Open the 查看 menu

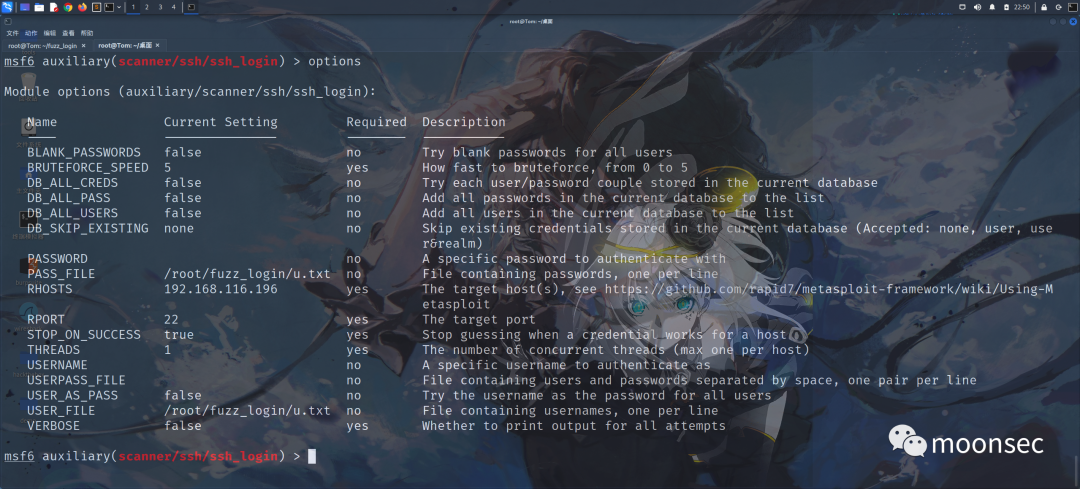pyautogui.click(x=68, y=33)
